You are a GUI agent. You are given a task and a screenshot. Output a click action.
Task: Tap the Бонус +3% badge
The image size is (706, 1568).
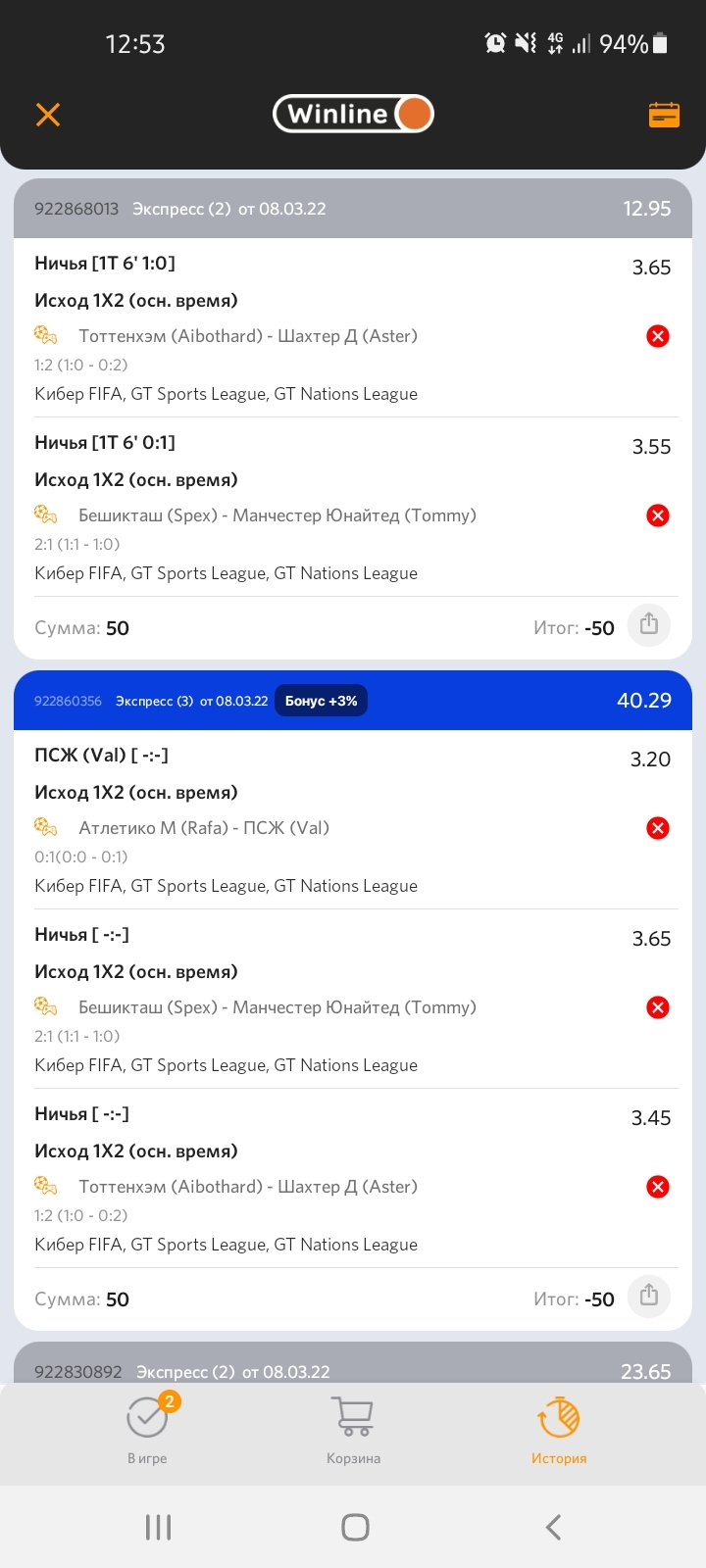322,701
